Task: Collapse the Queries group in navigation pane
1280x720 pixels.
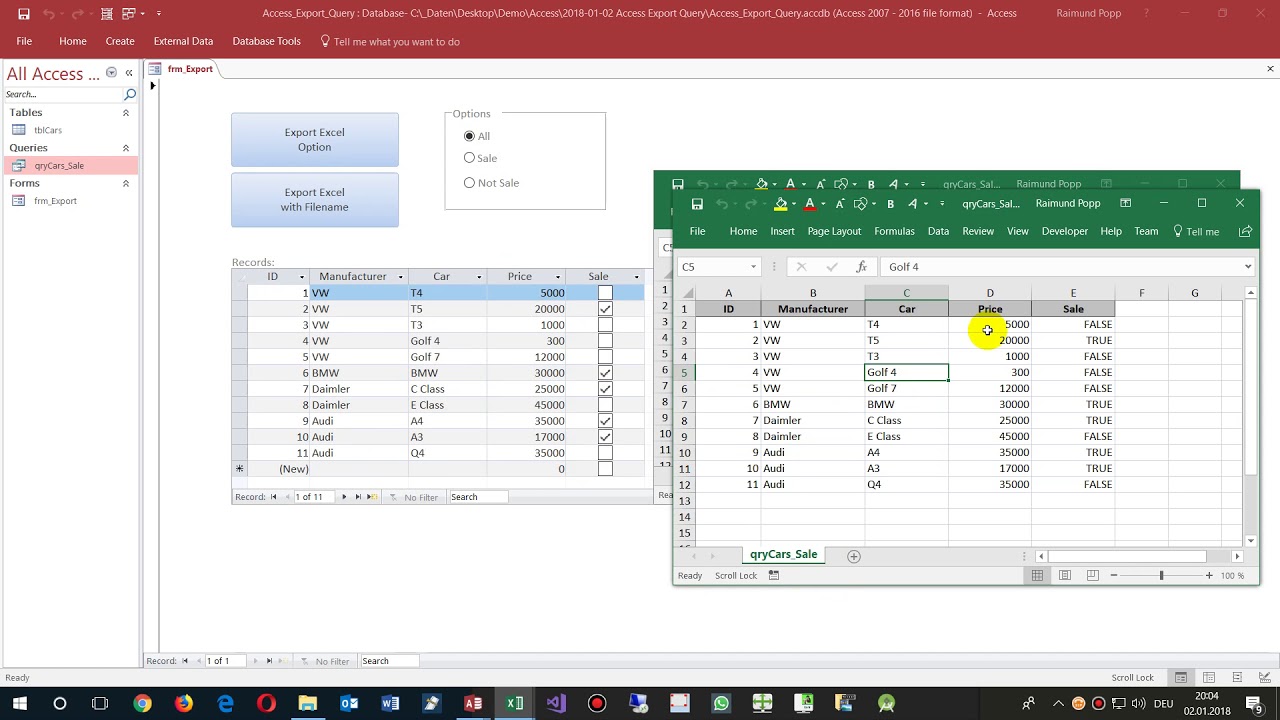Action: (126, 148)
